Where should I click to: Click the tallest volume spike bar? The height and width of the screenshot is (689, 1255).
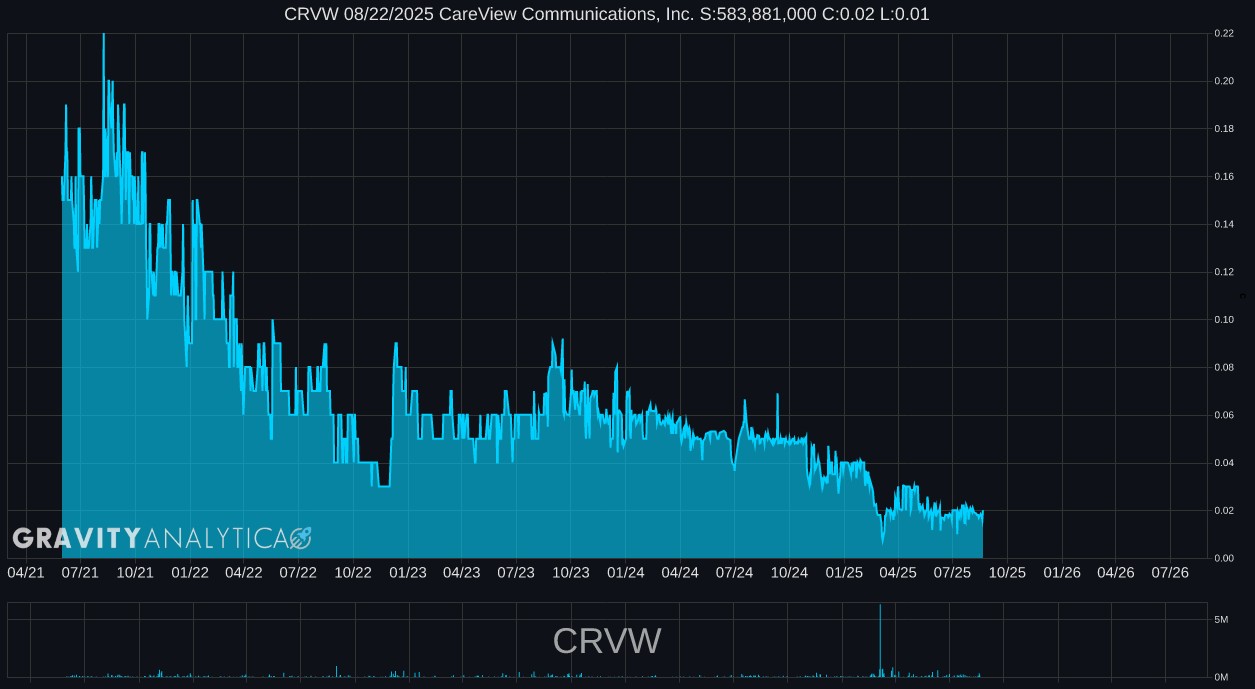click(x=880, y=641)
